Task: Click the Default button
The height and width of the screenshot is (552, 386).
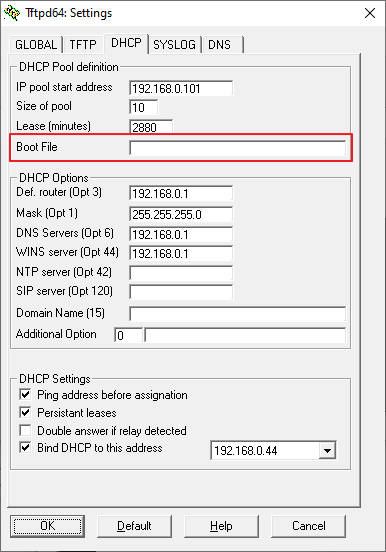Action: 134,526
